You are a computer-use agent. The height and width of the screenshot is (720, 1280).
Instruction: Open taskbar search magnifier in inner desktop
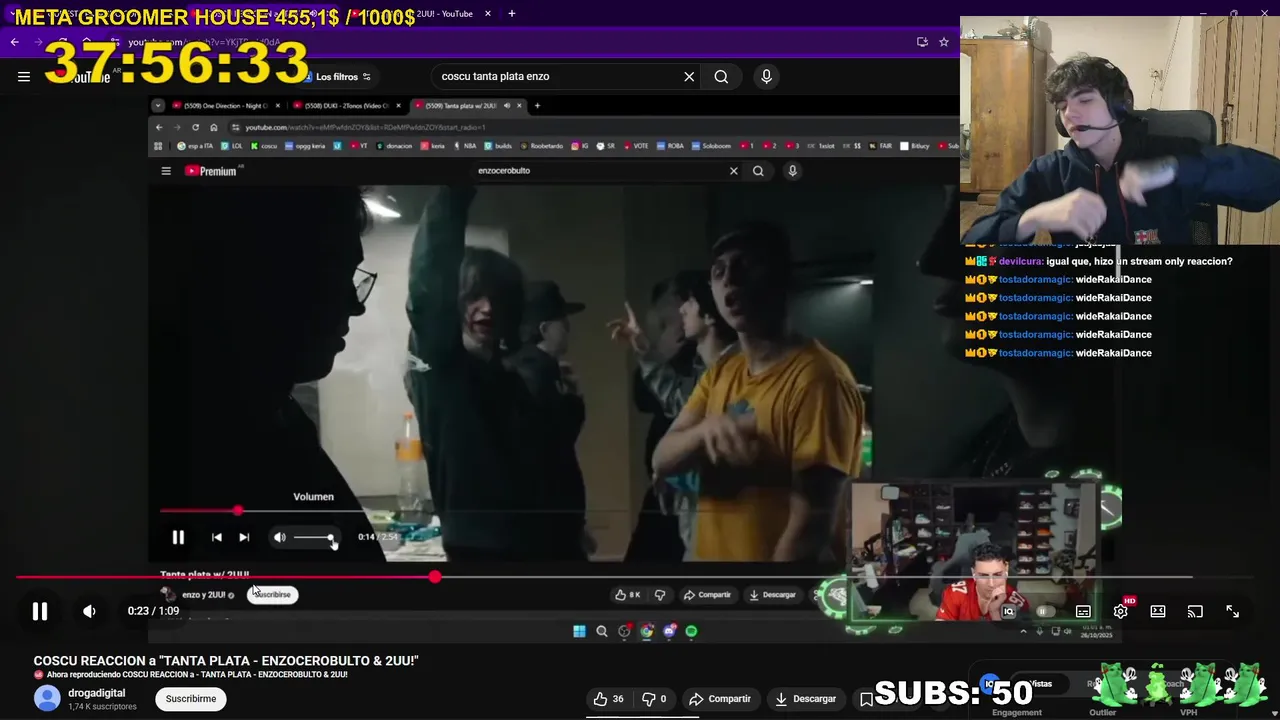coord(602,631)
